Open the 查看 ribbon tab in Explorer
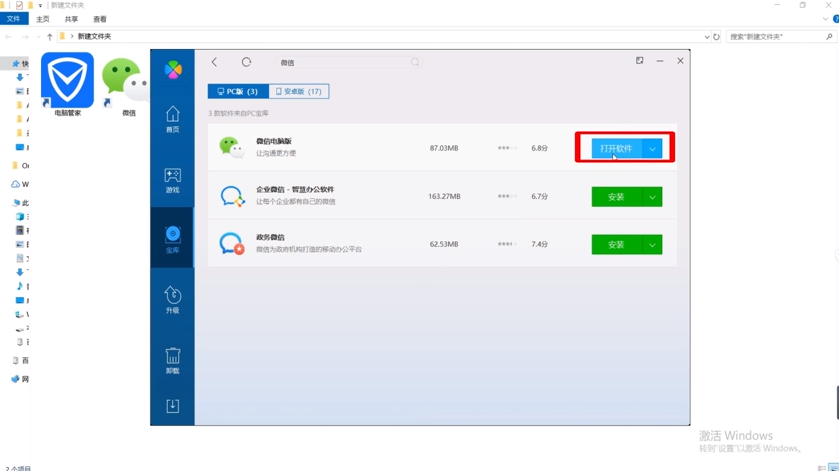The image size is (839, 471). point(100,19)
